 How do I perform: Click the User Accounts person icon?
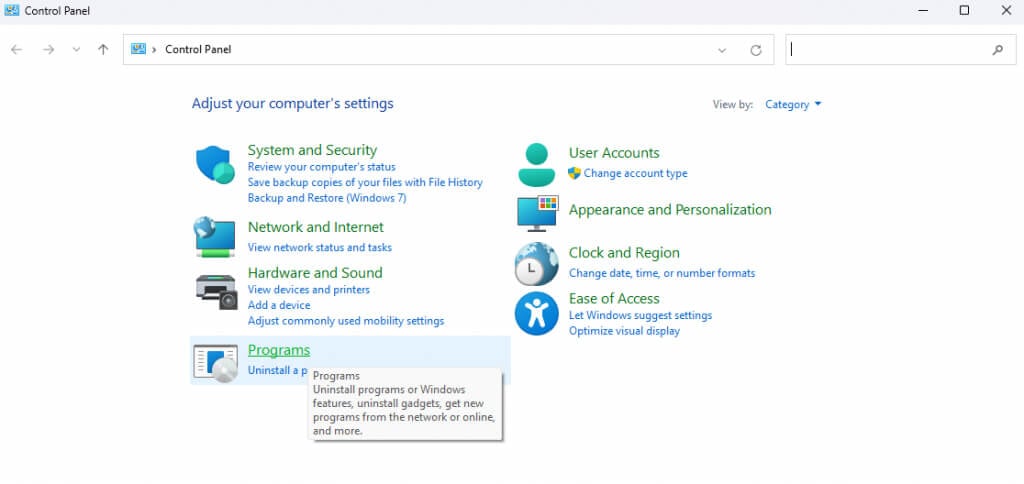click(x=536, y=164)
